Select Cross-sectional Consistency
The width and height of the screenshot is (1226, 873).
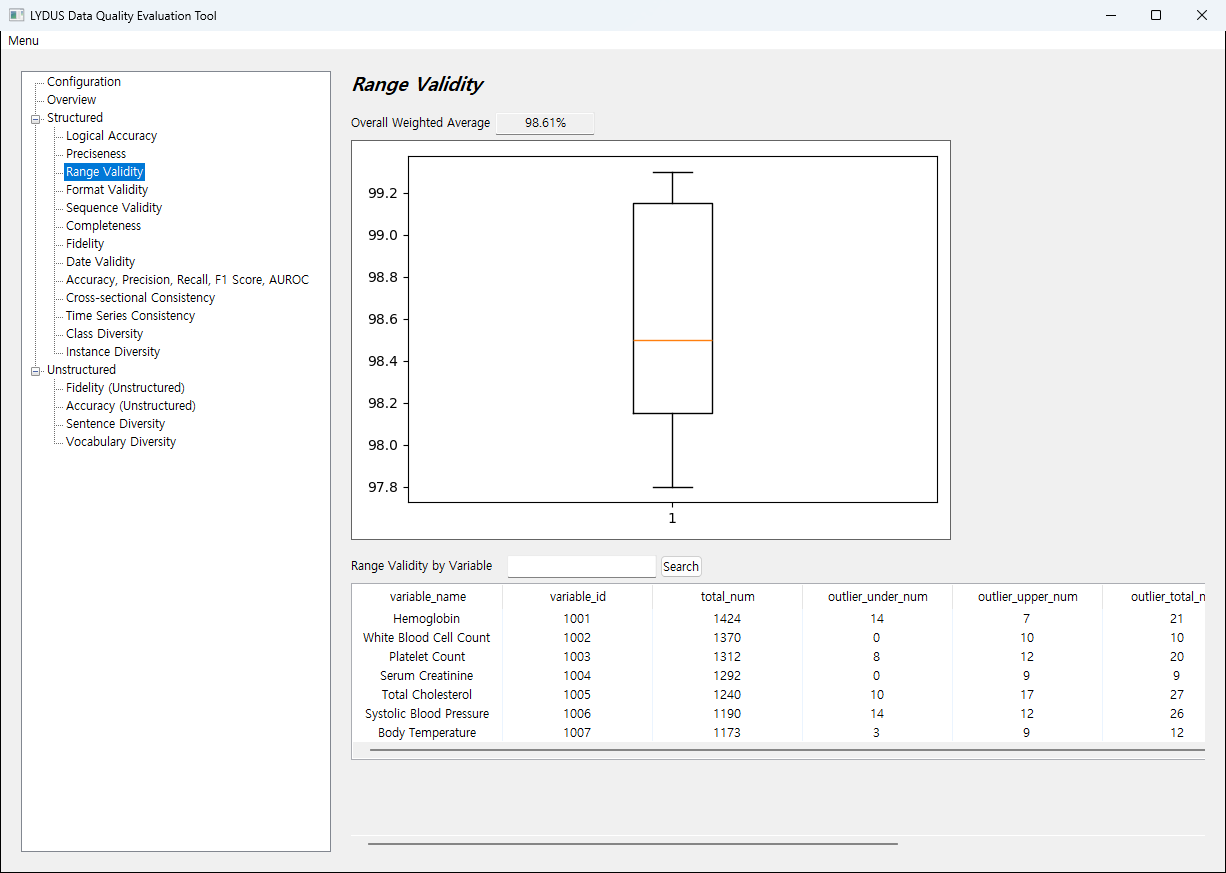[140, 298]
